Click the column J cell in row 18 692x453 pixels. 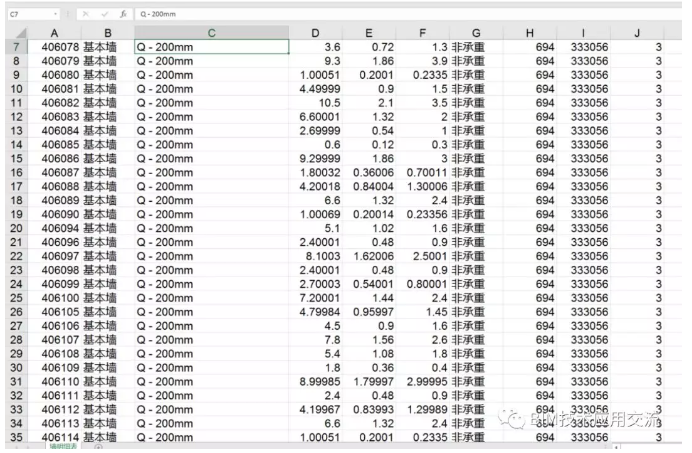[x=637, y=200]
